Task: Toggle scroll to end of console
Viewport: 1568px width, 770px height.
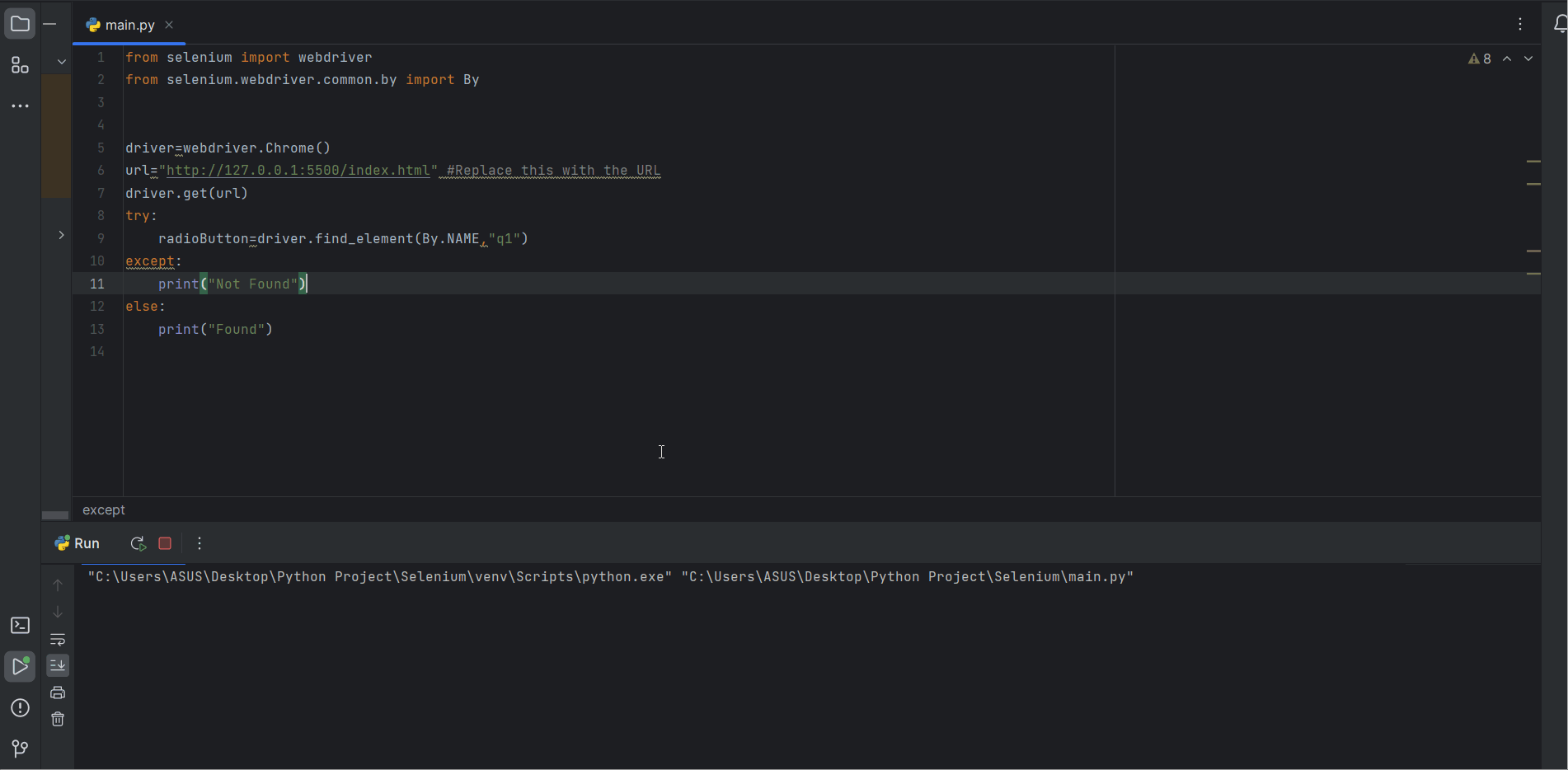Action: tap(58, 665)
